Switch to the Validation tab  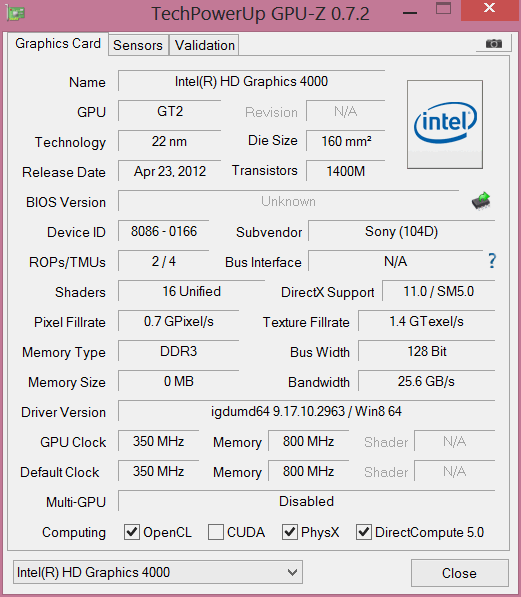[x=205, y=45]
